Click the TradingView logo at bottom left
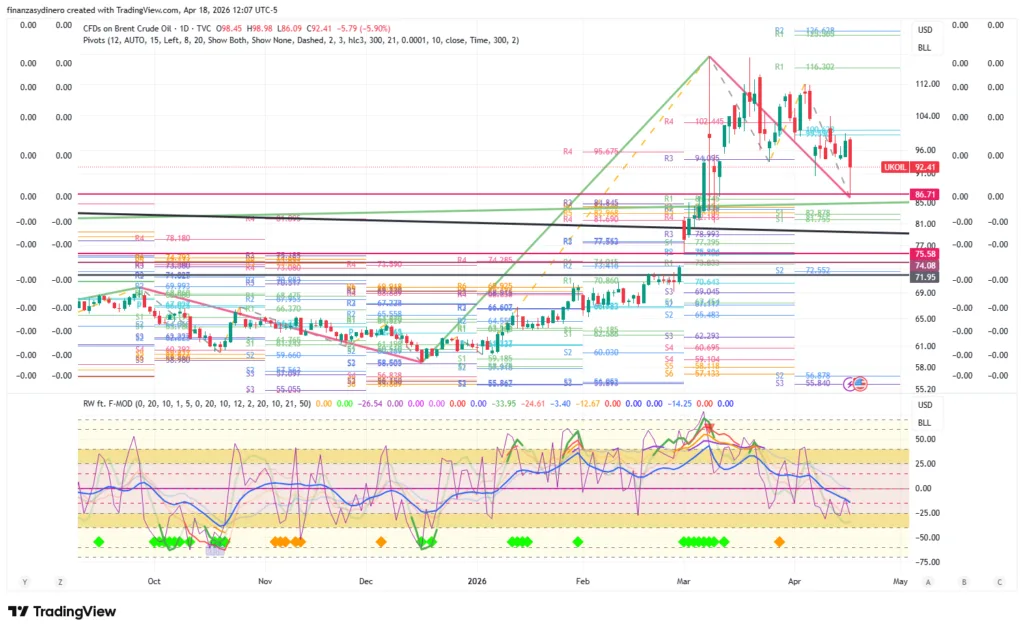This screenshot has width=1024, height=632. (62, 611)
